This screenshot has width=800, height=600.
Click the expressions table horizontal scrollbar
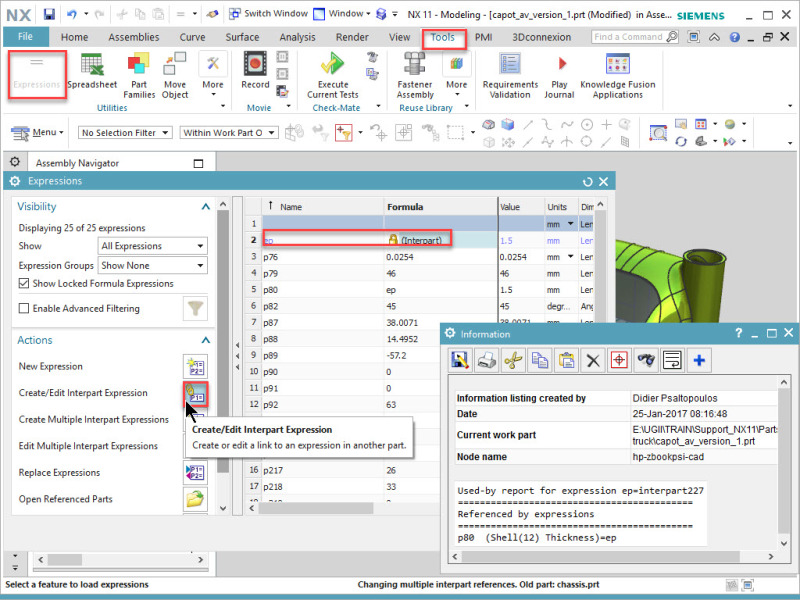pyautogui.click(x=316, y=508)
